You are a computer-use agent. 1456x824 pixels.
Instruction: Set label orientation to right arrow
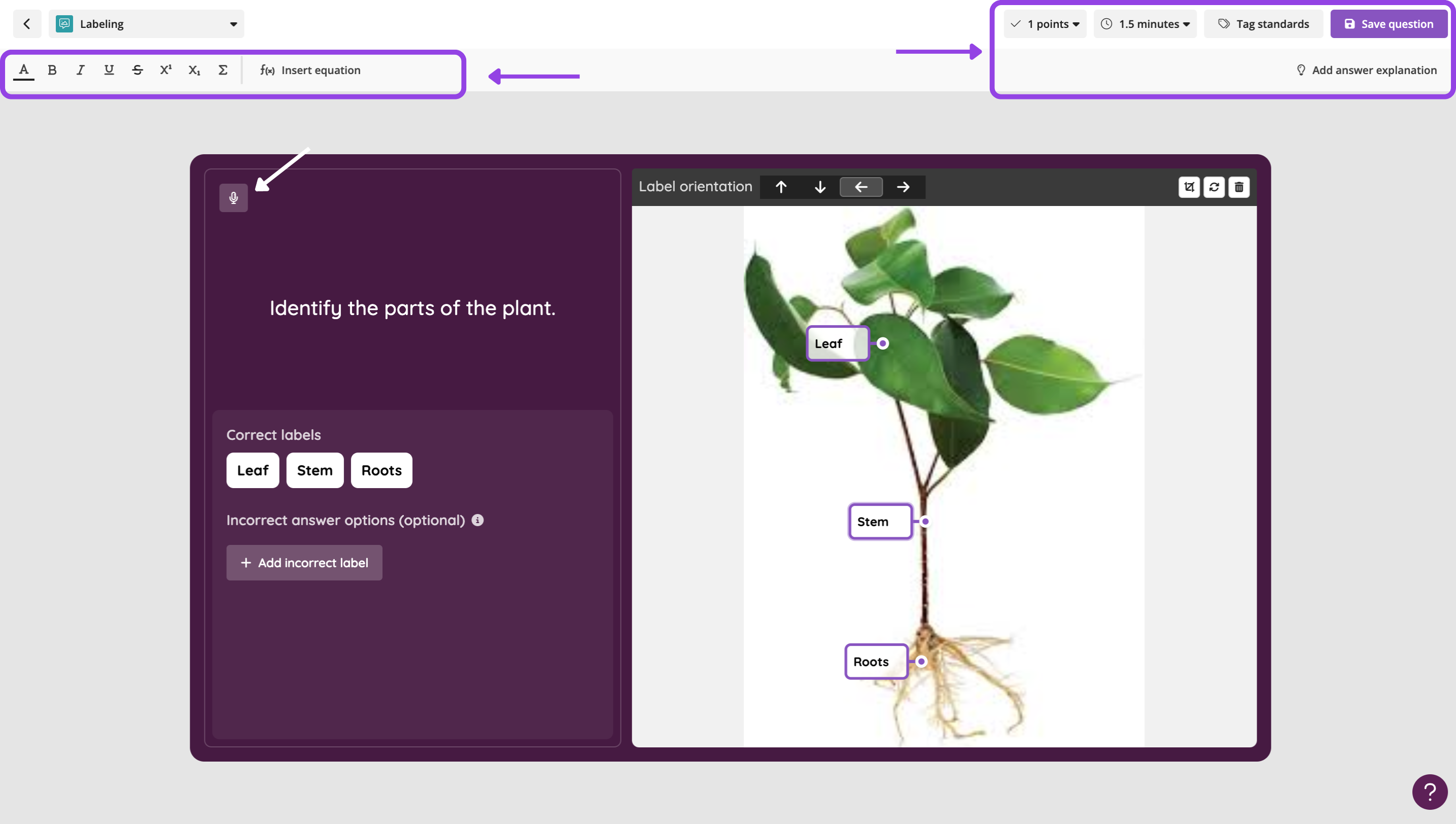903,187
